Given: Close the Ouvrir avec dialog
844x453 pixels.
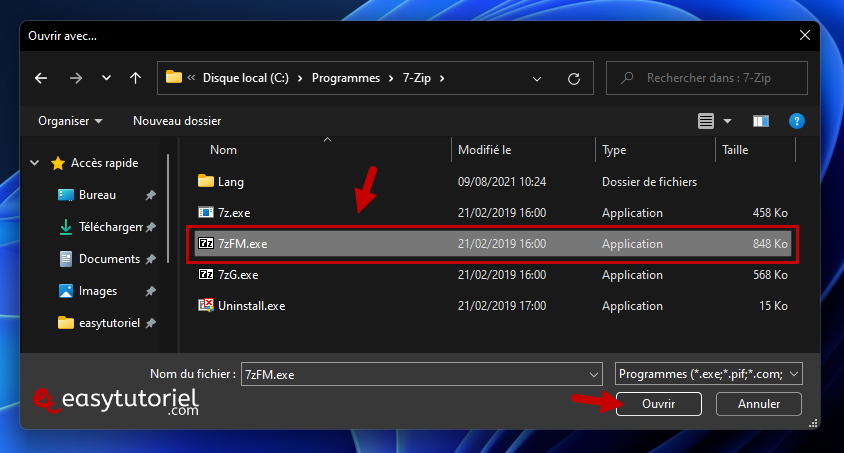Looking at the screenshot, I should [x=805, y=36].
